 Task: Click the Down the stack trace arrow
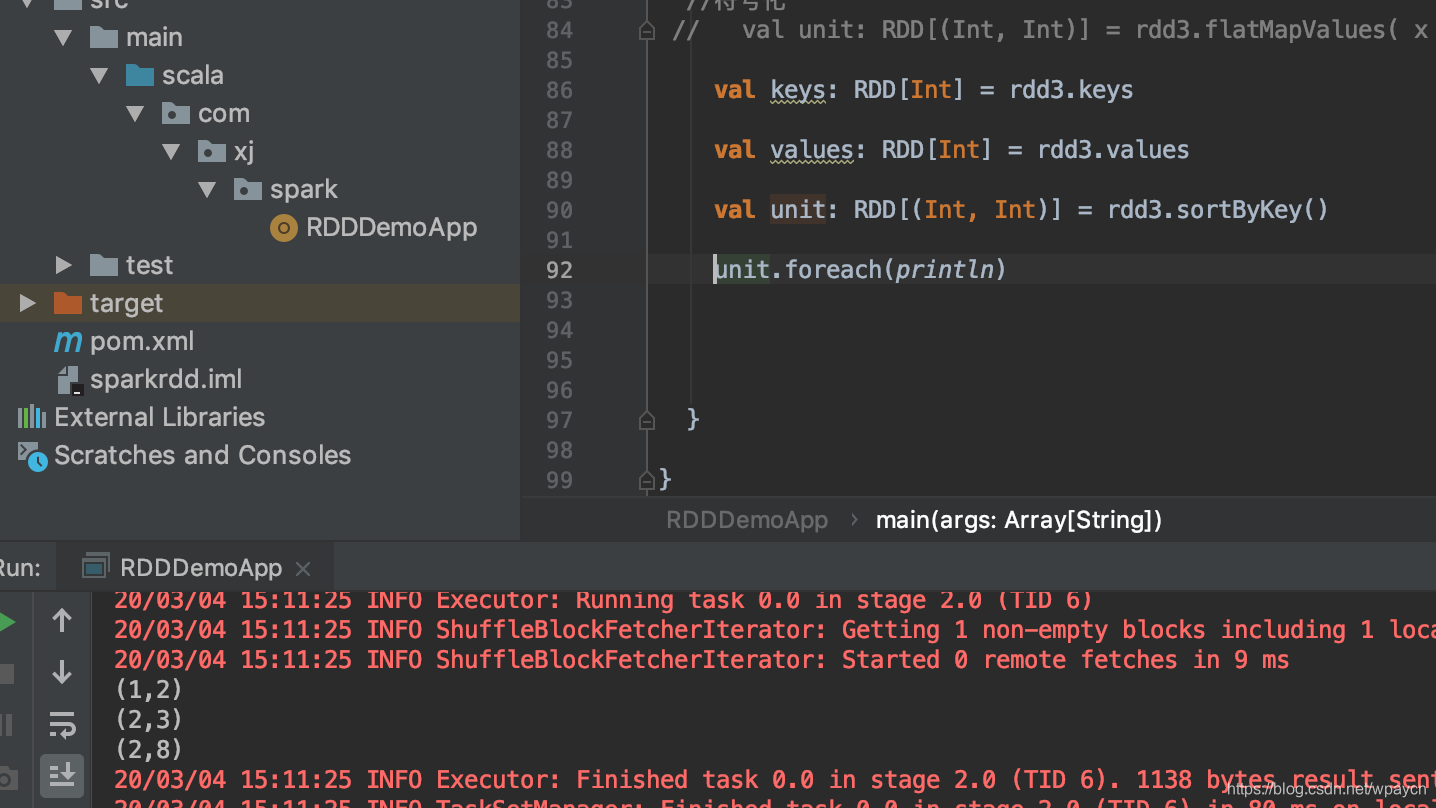(x=62, y=672)
